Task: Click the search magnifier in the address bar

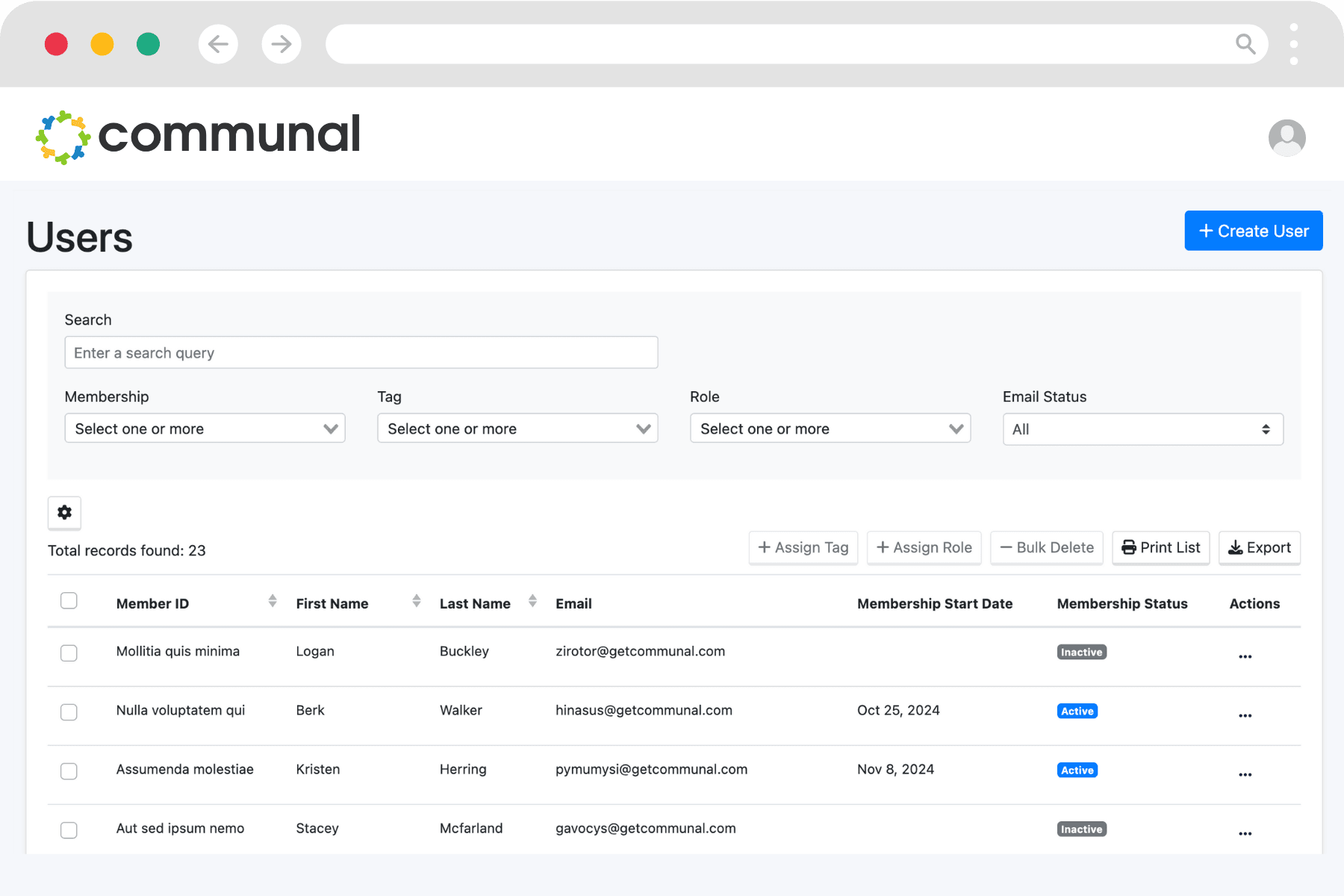Action: (x=1245, y=44)
